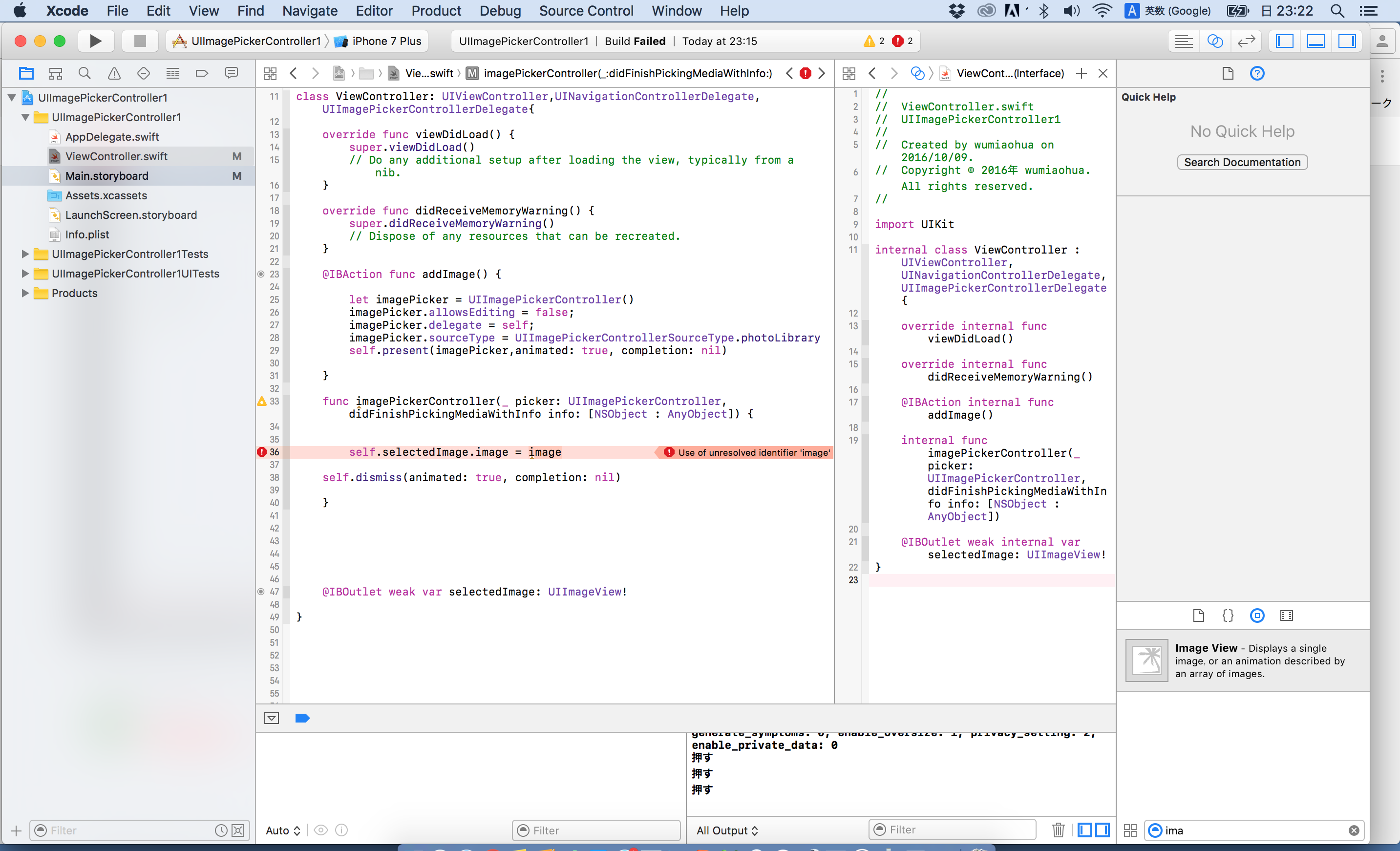This screenshot has width=1400, height=851.
Task: Click the Search Documentation button
Action: (x=1242, y=163)
